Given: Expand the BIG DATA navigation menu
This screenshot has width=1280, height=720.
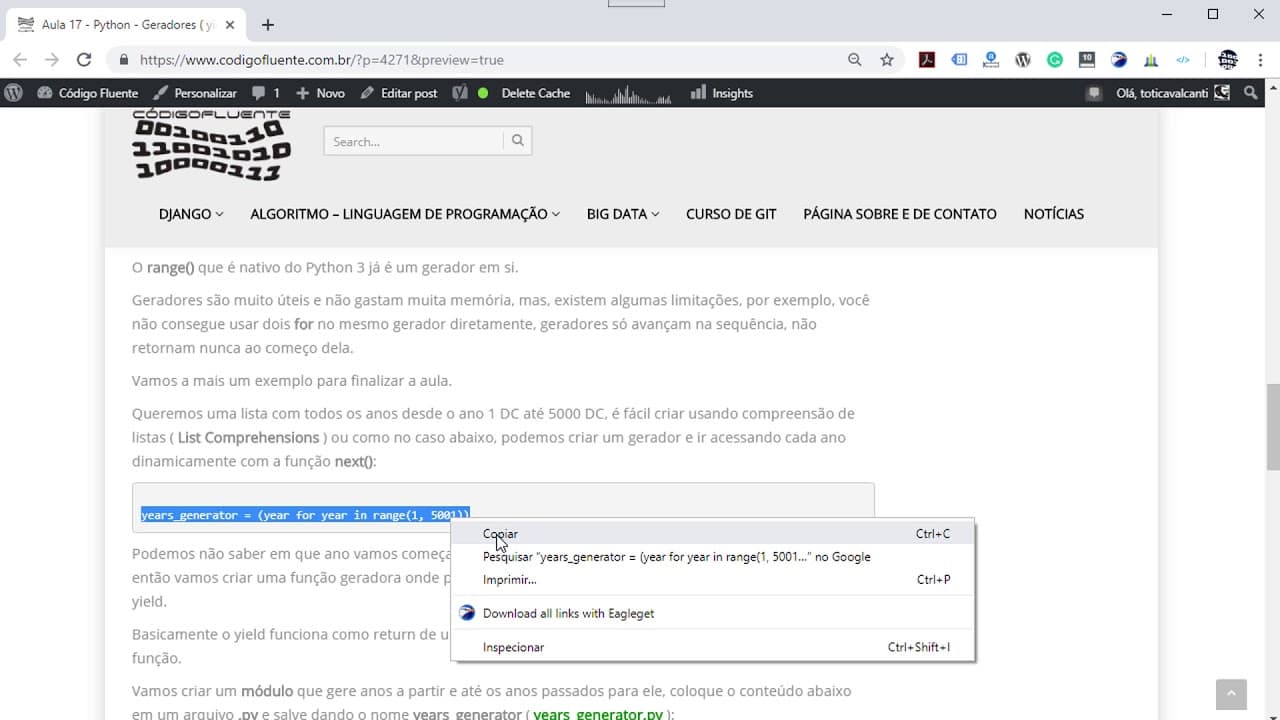Looking at the screenshot, I should tap(623, 214).
